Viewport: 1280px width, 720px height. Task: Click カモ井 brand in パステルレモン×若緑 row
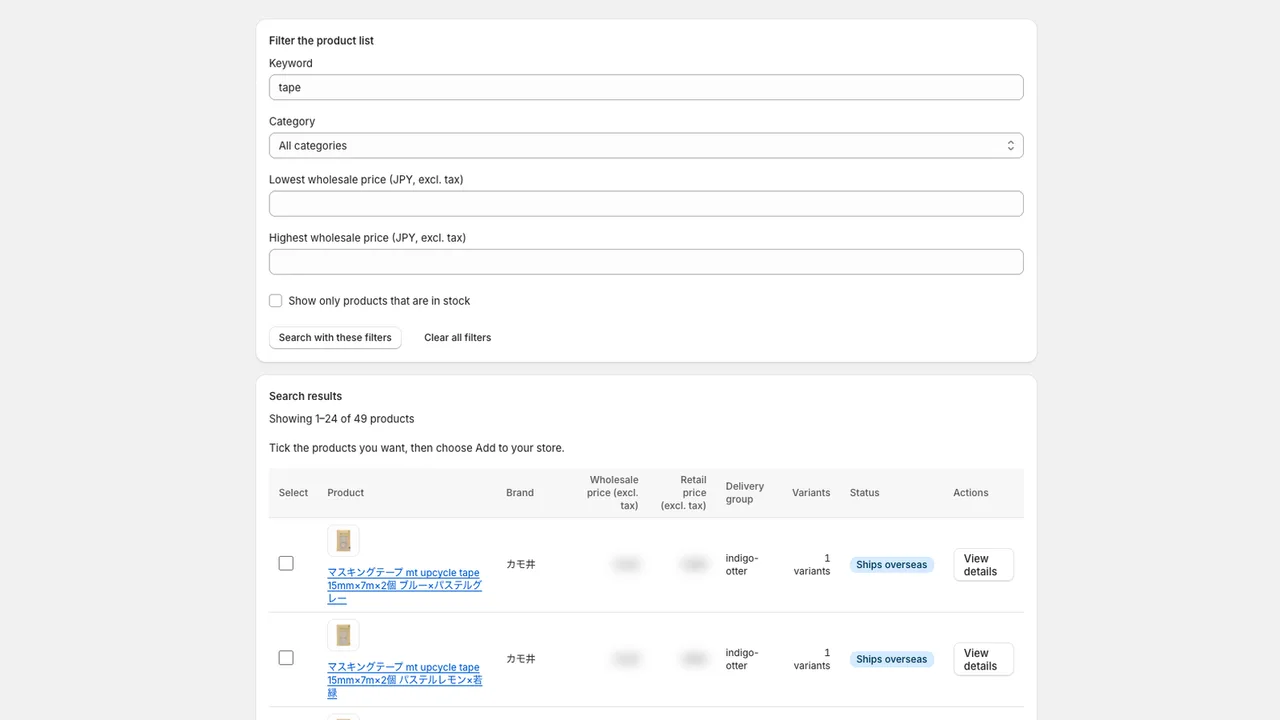[x=521, y=658]
